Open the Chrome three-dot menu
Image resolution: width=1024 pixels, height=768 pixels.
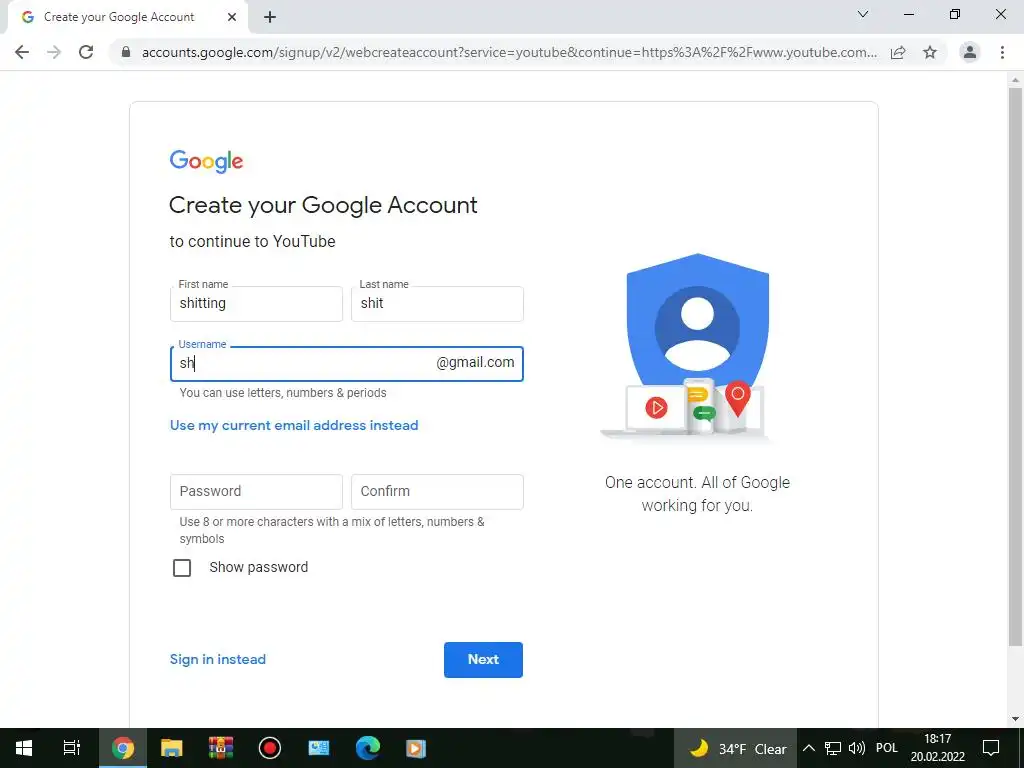coord(1002,52)
